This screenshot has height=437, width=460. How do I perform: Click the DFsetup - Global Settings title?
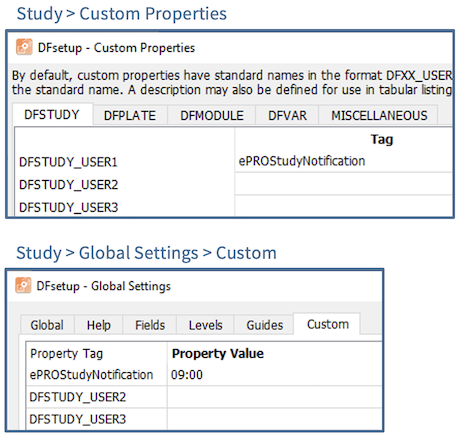coord(104,286)
